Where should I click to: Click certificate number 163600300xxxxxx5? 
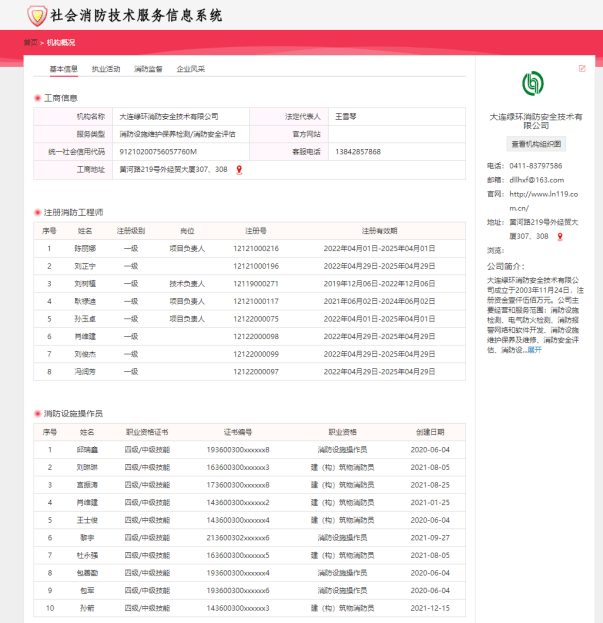(x=238, y=555)
